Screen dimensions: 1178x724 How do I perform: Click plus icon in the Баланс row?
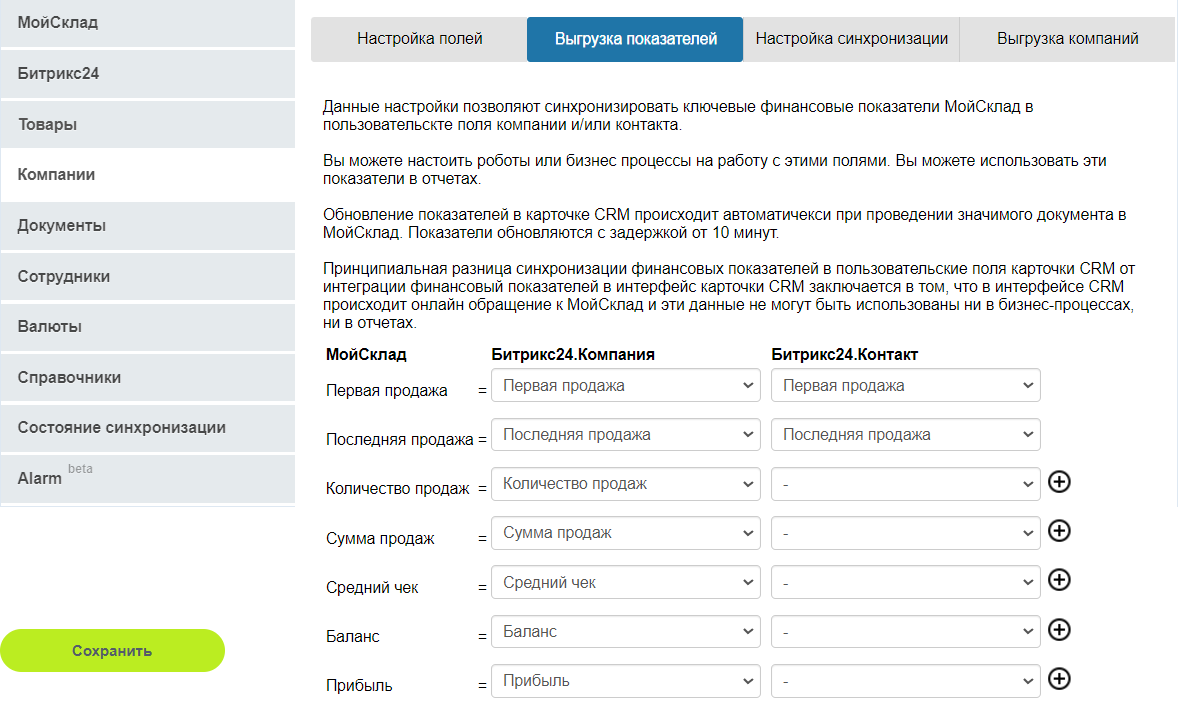click(1060, 630)
